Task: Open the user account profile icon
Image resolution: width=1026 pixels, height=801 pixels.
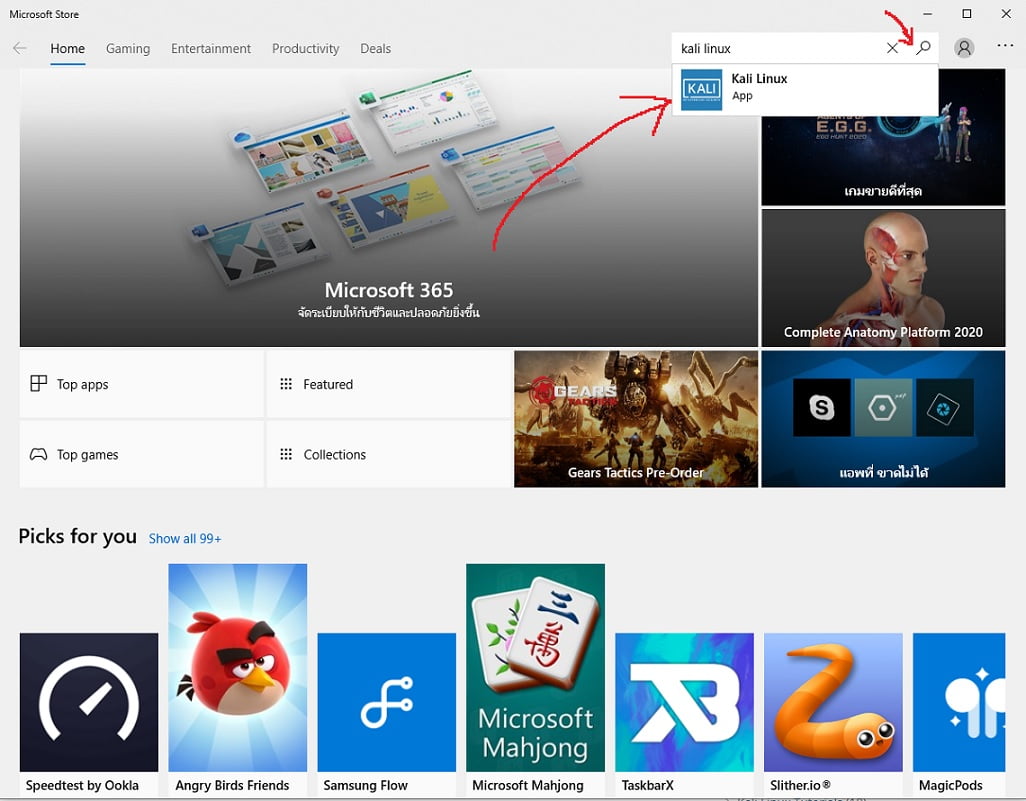Action: [964, 48]
